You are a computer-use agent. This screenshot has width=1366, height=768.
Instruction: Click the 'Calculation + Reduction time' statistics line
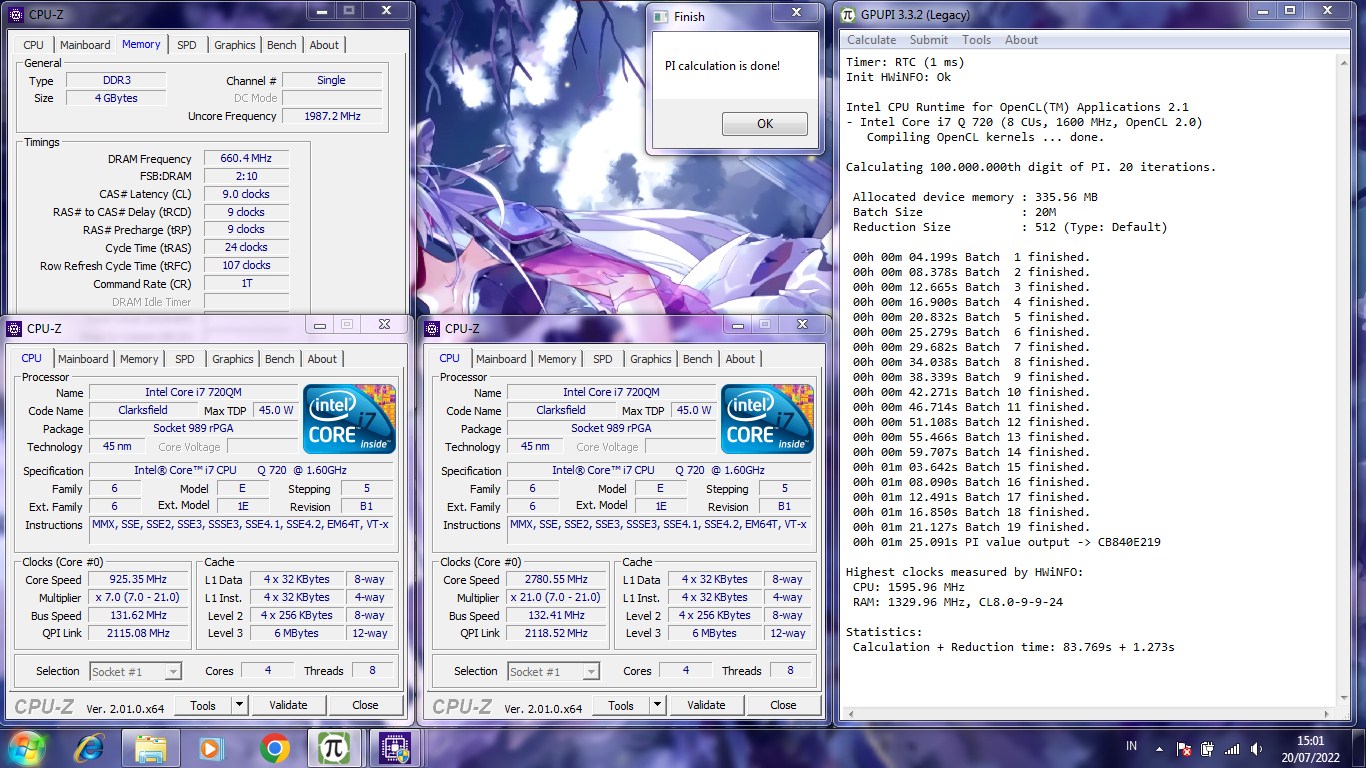[x=1013, y=647]
